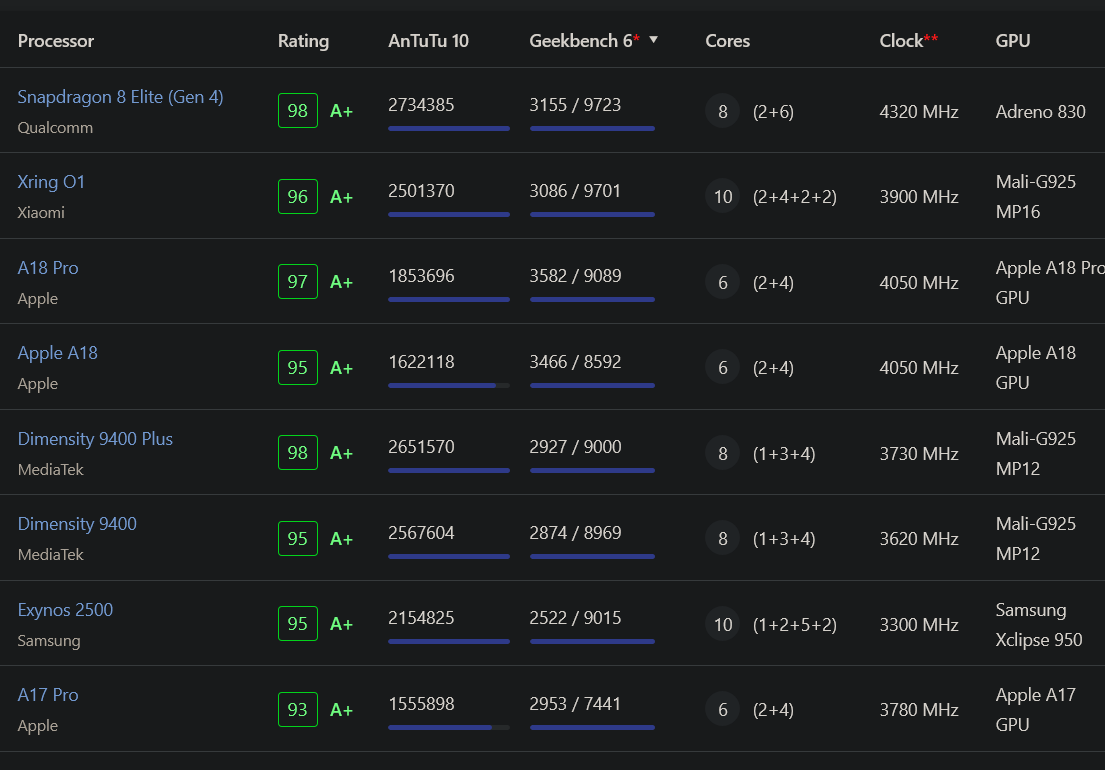Click the AnTuTu score bar under 1555898
This screenshot has height=770, width=1105.
pyautogui.click(x=449, y=727)
